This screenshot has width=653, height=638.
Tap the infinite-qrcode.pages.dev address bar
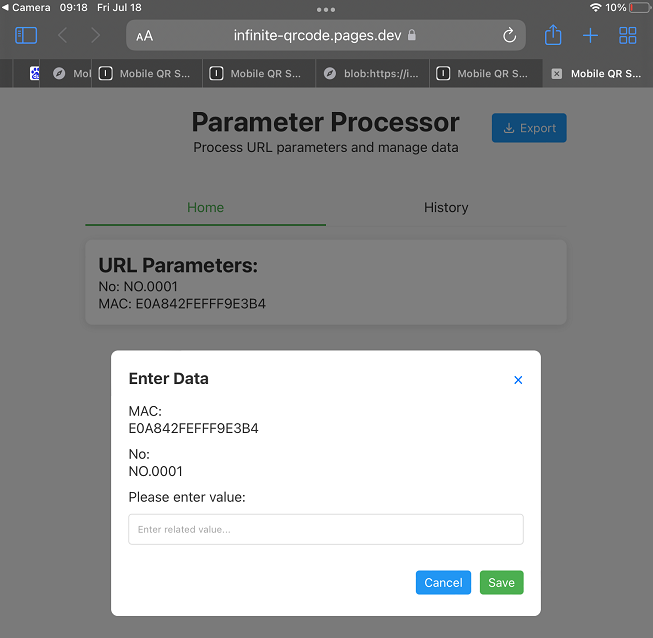pyautogui.click(x=317, y=36)
